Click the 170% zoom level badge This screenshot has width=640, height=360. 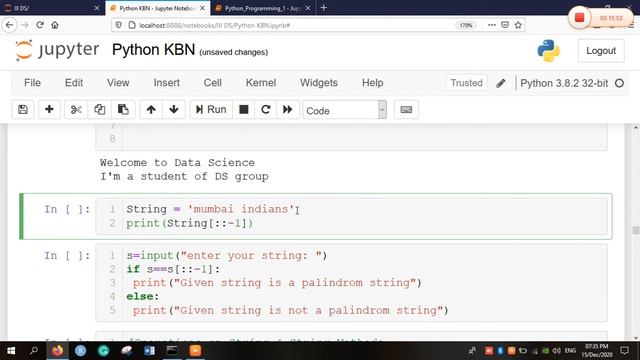pyautogui.click(x=466, y=25)
